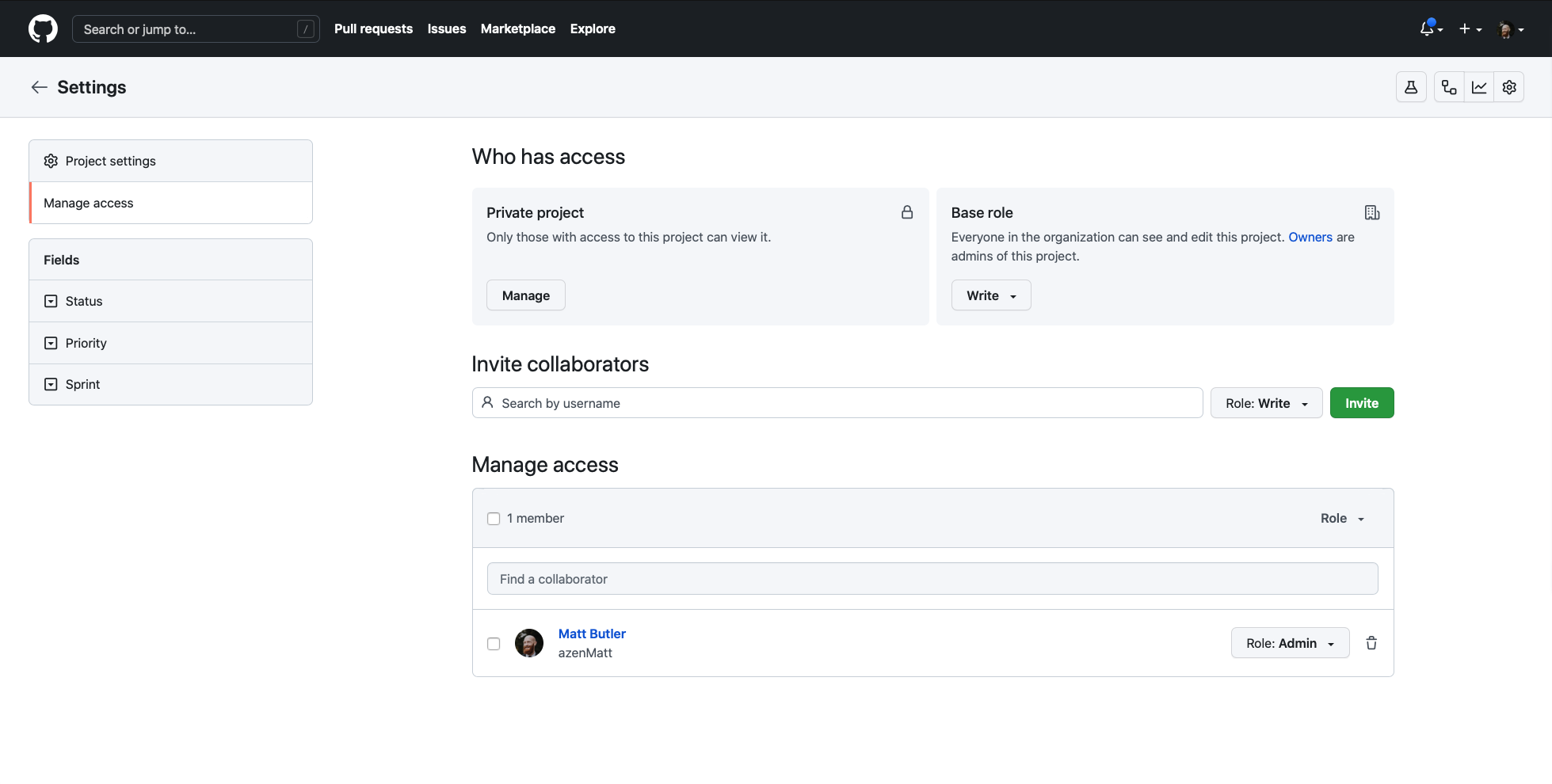1552x784 pixels.
Task: Open GitHub home via Octocat logo
Action: coord(43,29)
